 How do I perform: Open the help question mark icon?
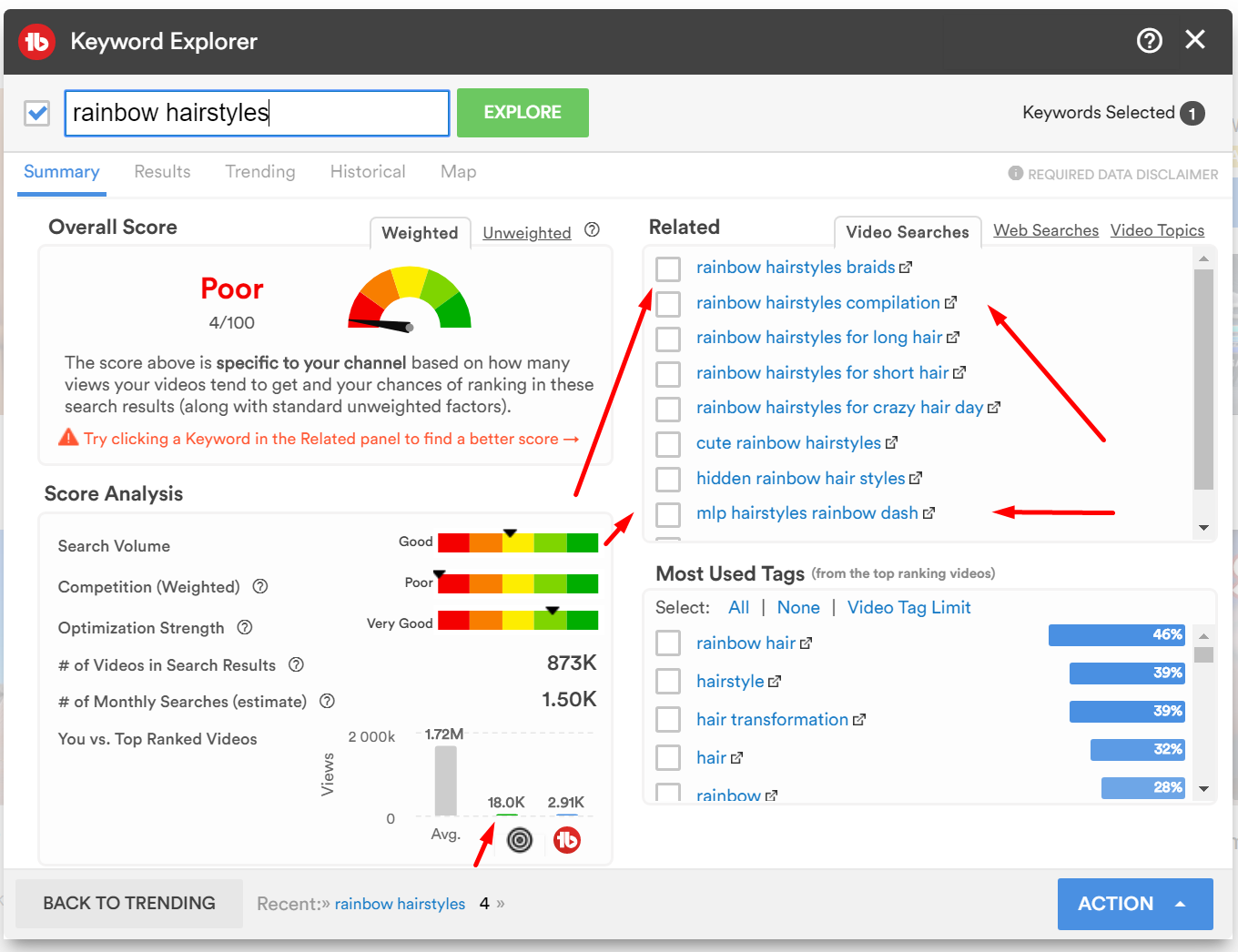[x=1149, y=40]
